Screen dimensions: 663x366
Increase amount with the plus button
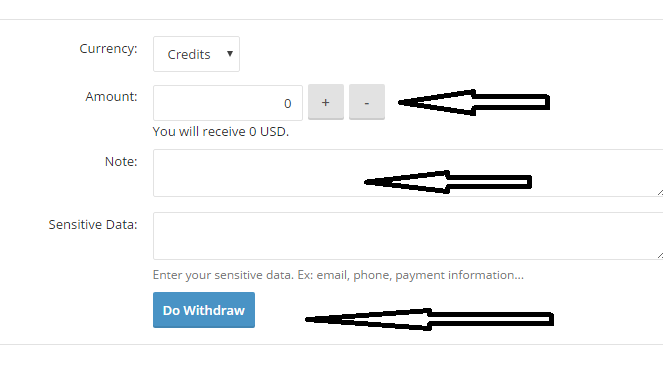tap(326, 102)
